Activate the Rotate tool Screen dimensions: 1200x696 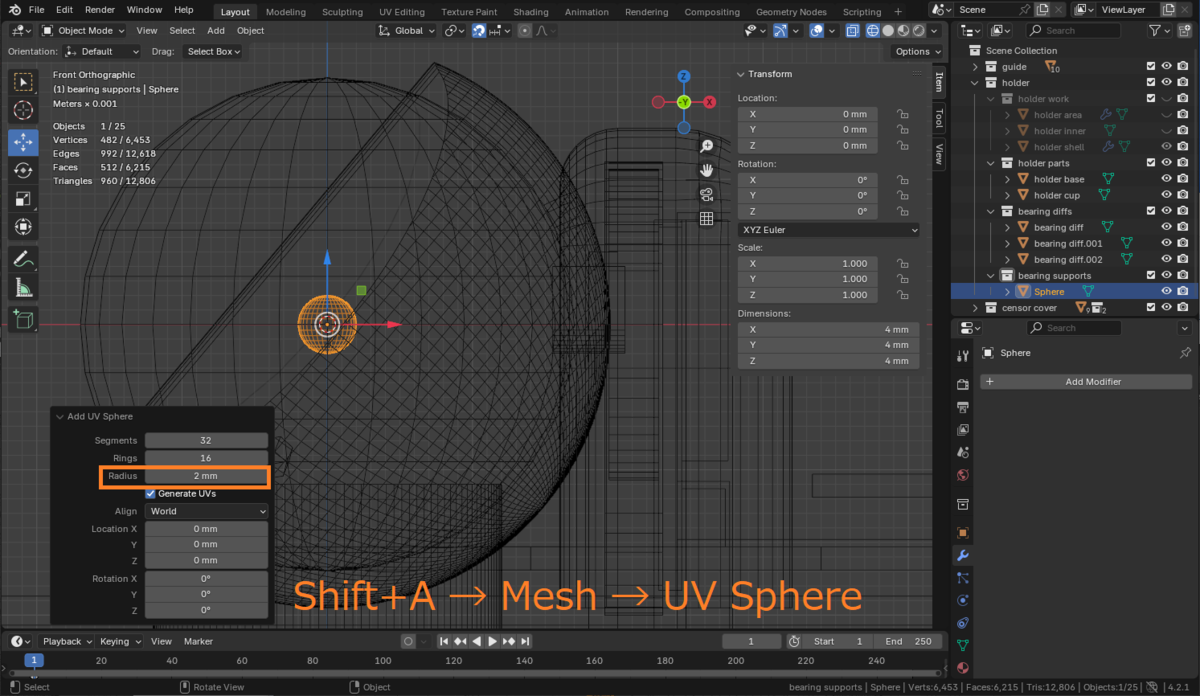point(23,170)
